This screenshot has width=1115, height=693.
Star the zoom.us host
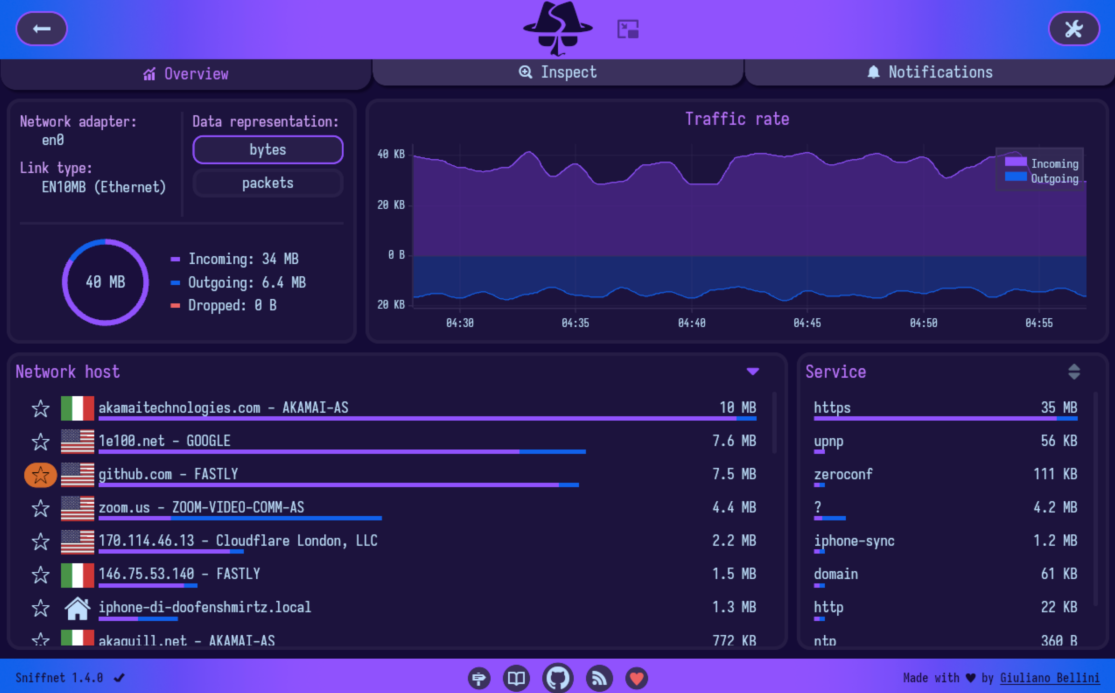click(x=40, y=508)
